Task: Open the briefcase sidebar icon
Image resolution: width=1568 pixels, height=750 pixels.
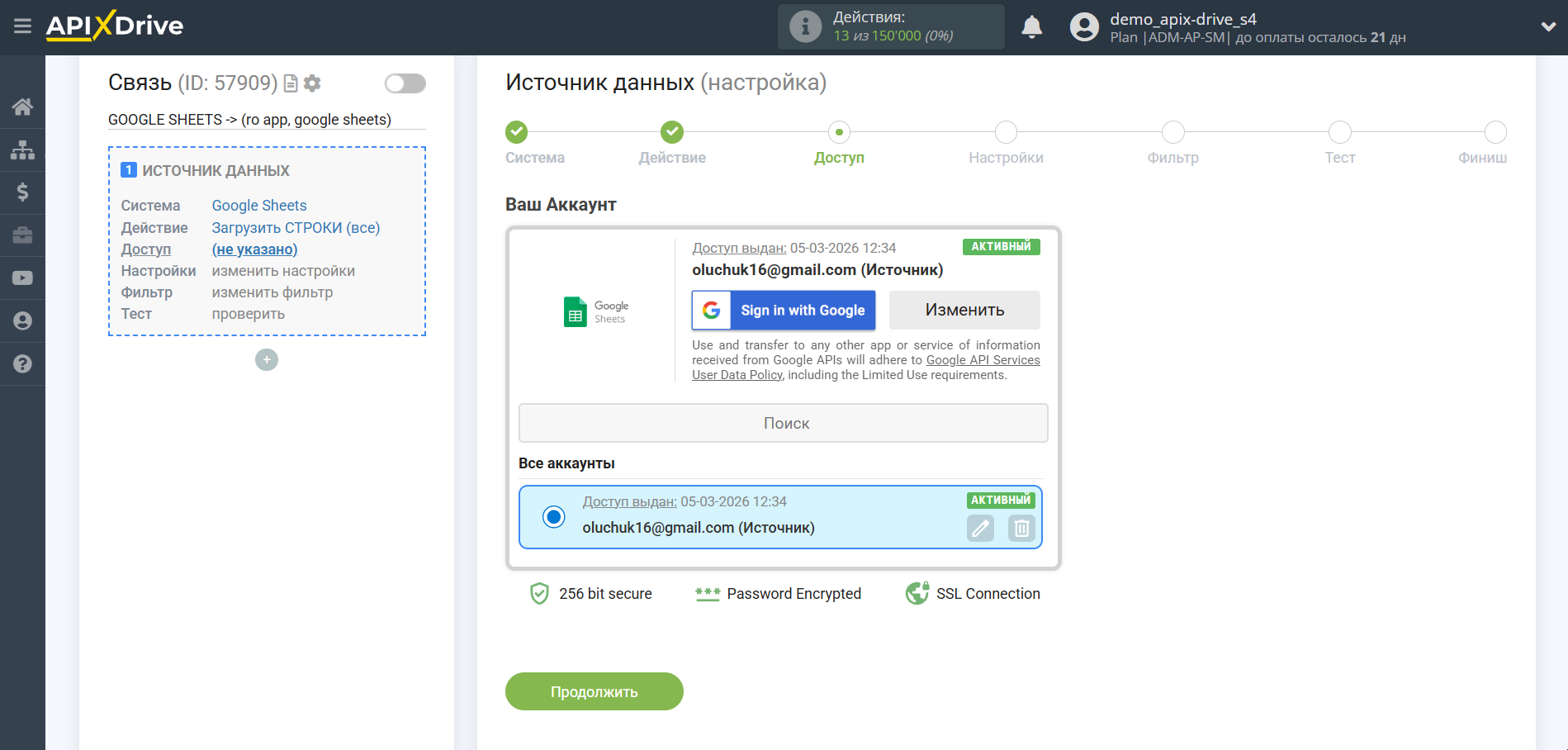Action: click(22, 235)
